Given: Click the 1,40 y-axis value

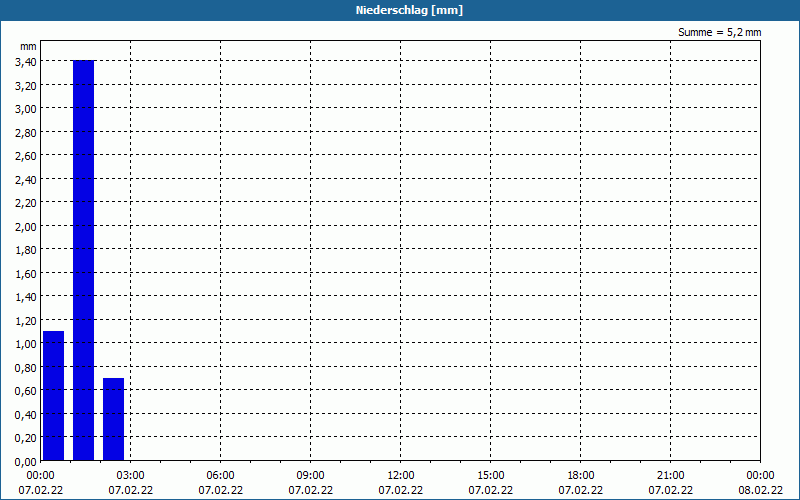Looking at the screenshot, I should click(x=26, y=297).
